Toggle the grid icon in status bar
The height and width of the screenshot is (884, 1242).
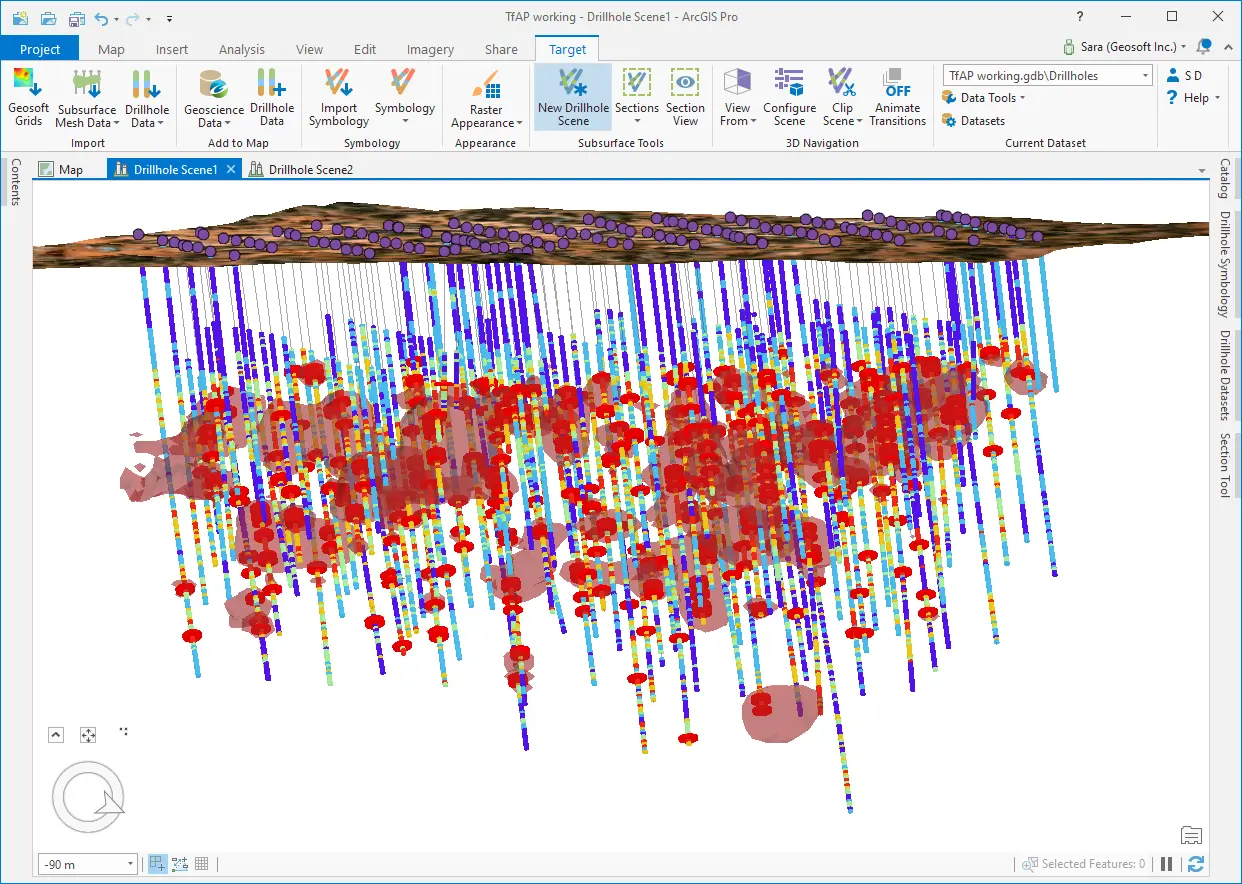click(201, 864)
